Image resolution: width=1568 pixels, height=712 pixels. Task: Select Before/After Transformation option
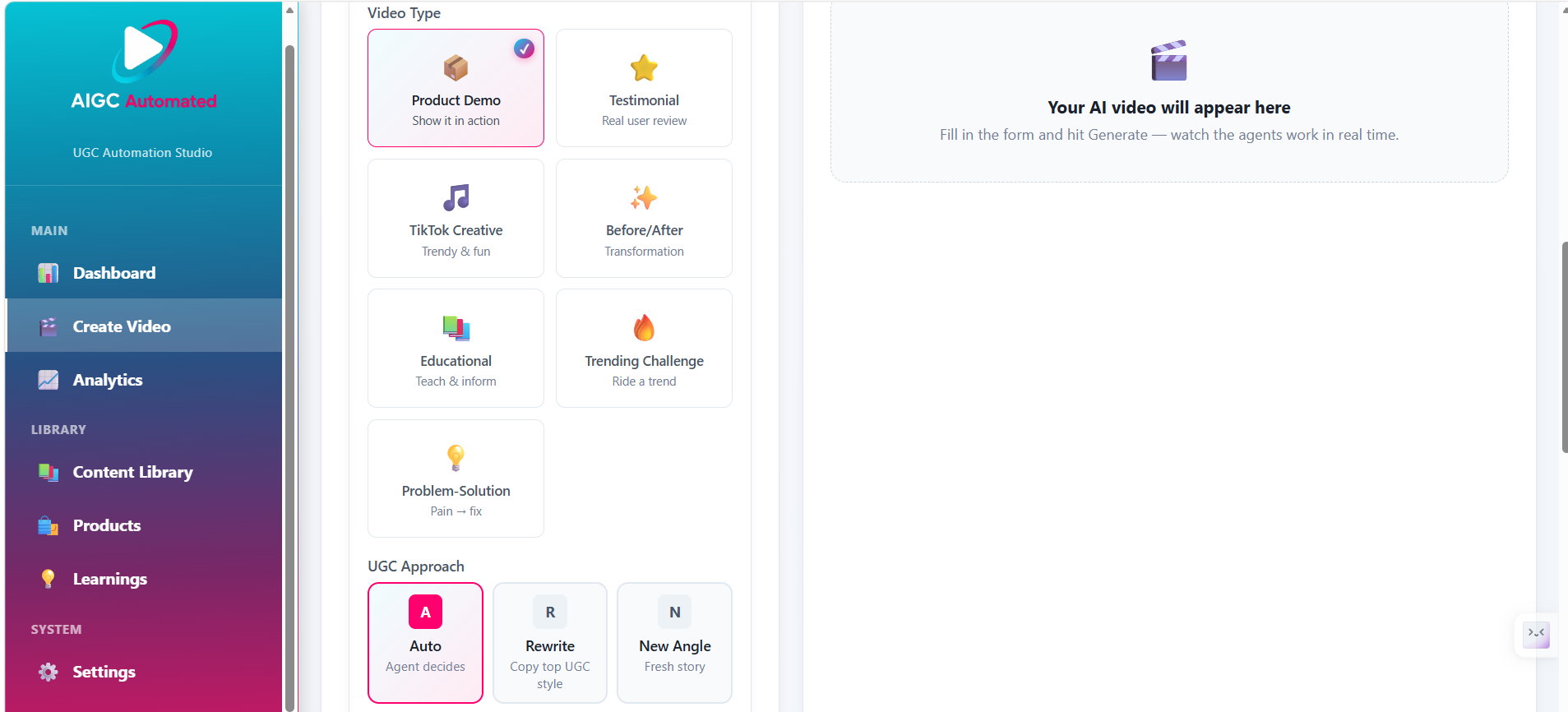pos(644,219)
